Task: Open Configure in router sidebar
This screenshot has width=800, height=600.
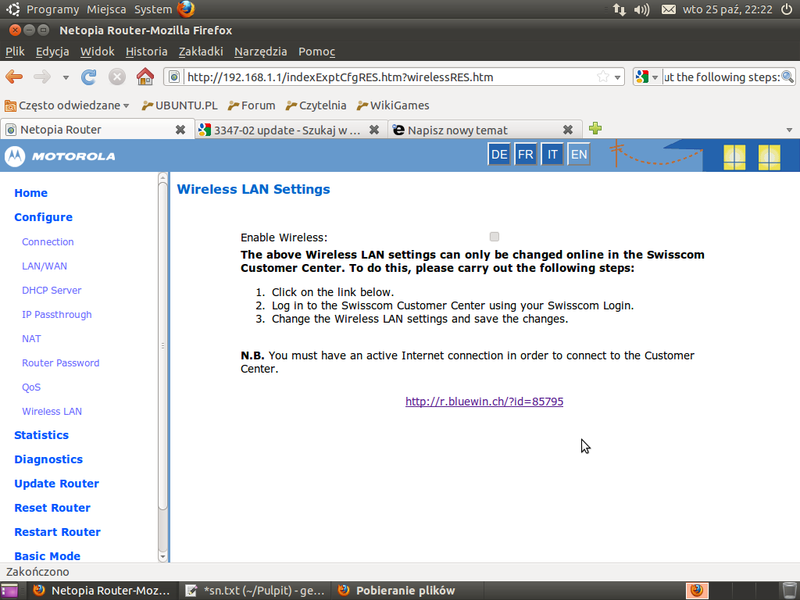Action: [x=43, y=217]
